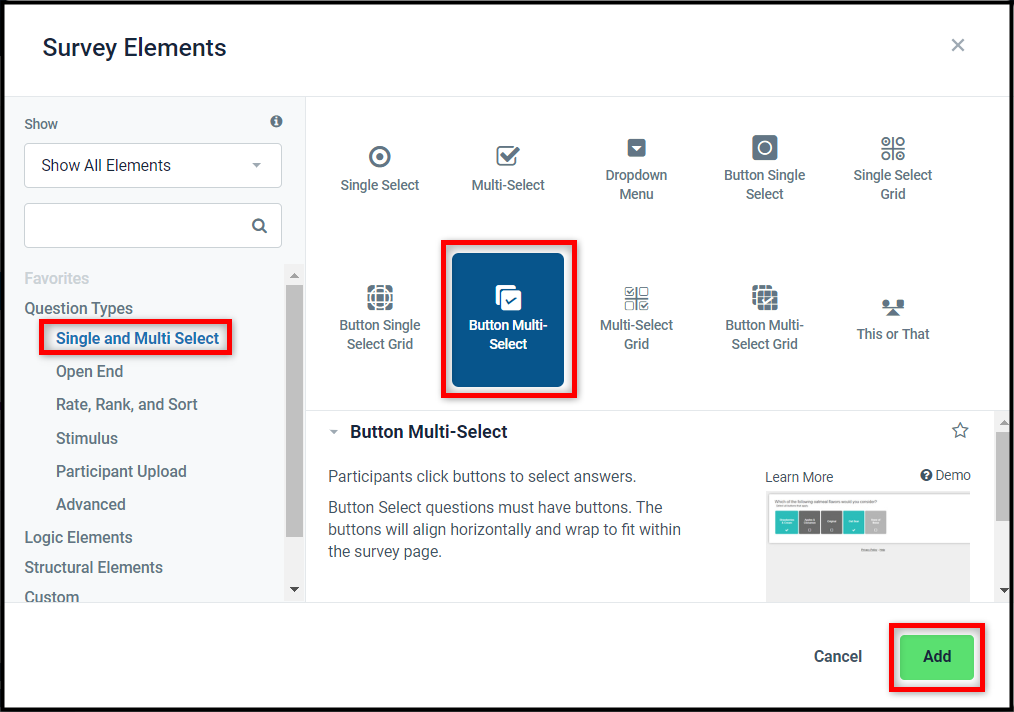Open the Rate, Rank, and Sort category
This screenshot has width=1014, height=712.
tap(126, 405)
